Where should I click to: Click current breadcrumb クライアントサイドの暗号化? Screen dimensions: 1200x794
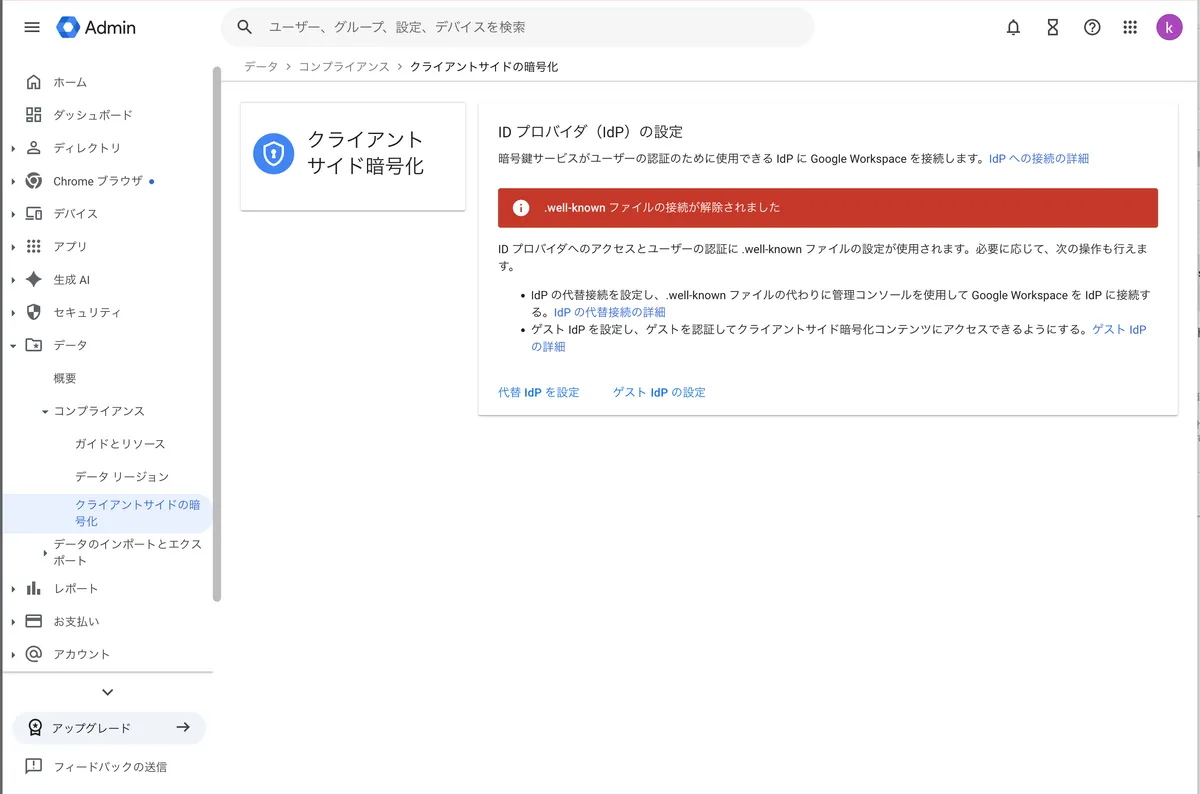484,66
